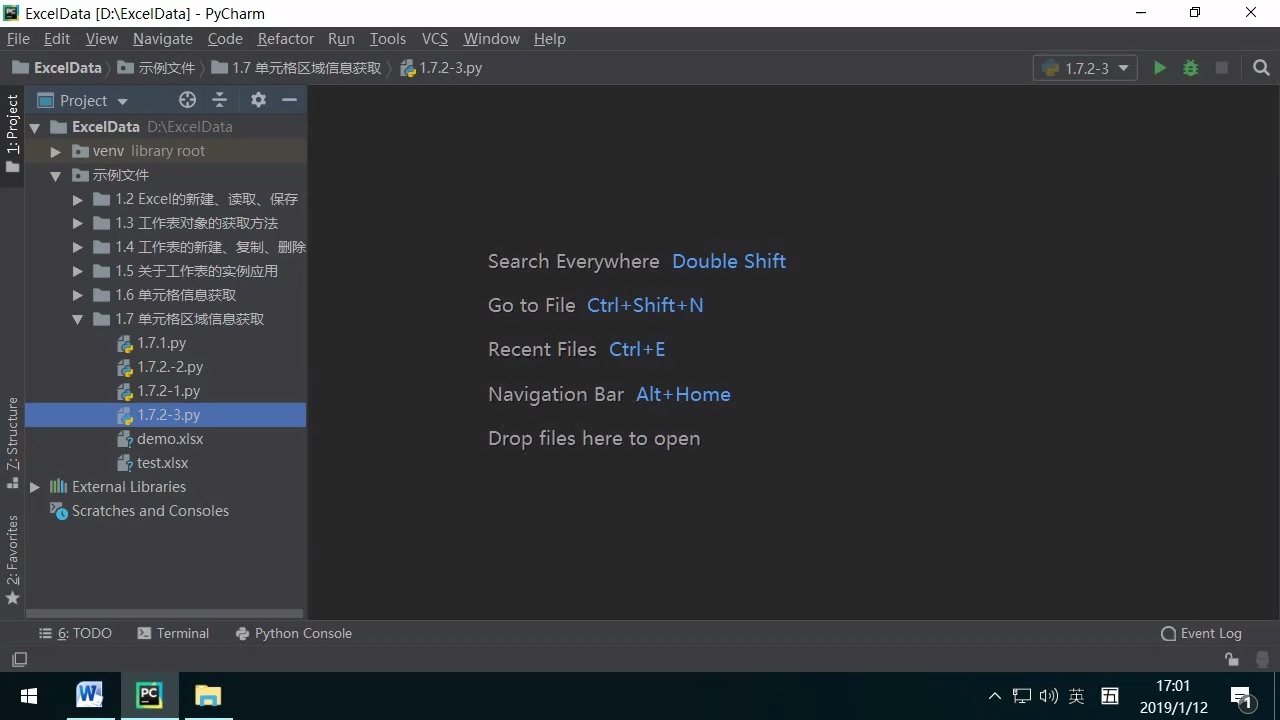Select file in Project tree using Locate/Scroll-to-source icon
This screenshot has width=1280, height=720.
(x=187, y=100)
